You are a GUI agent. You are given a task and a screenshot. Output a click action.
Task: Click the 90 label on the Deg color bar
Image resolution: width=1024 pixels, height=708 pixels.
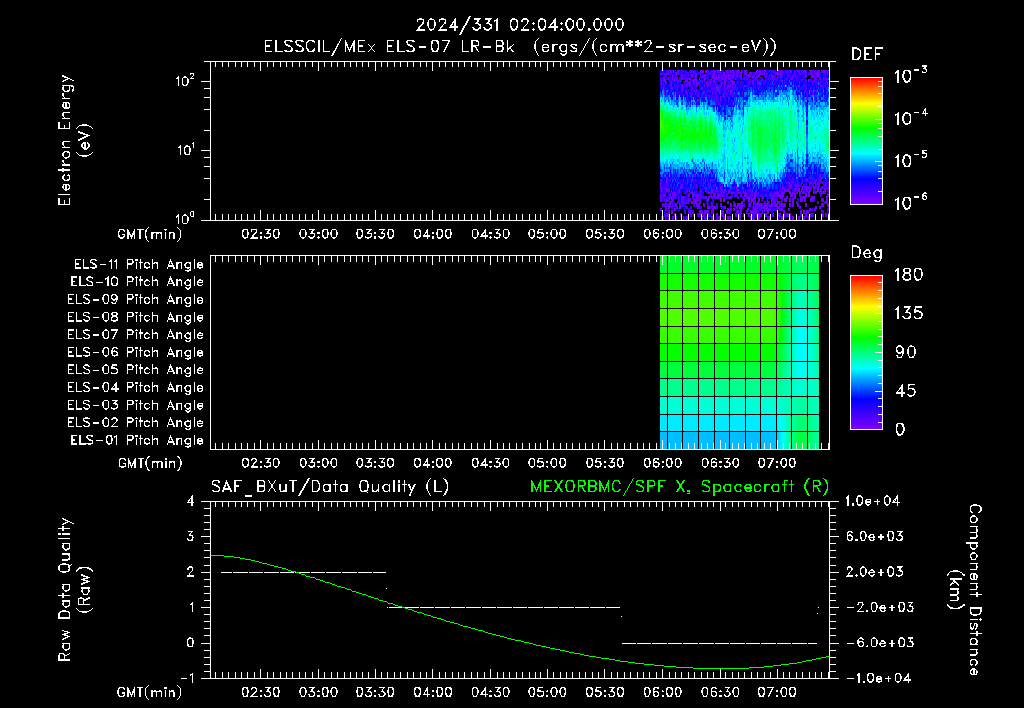click(x=906, y=353)
